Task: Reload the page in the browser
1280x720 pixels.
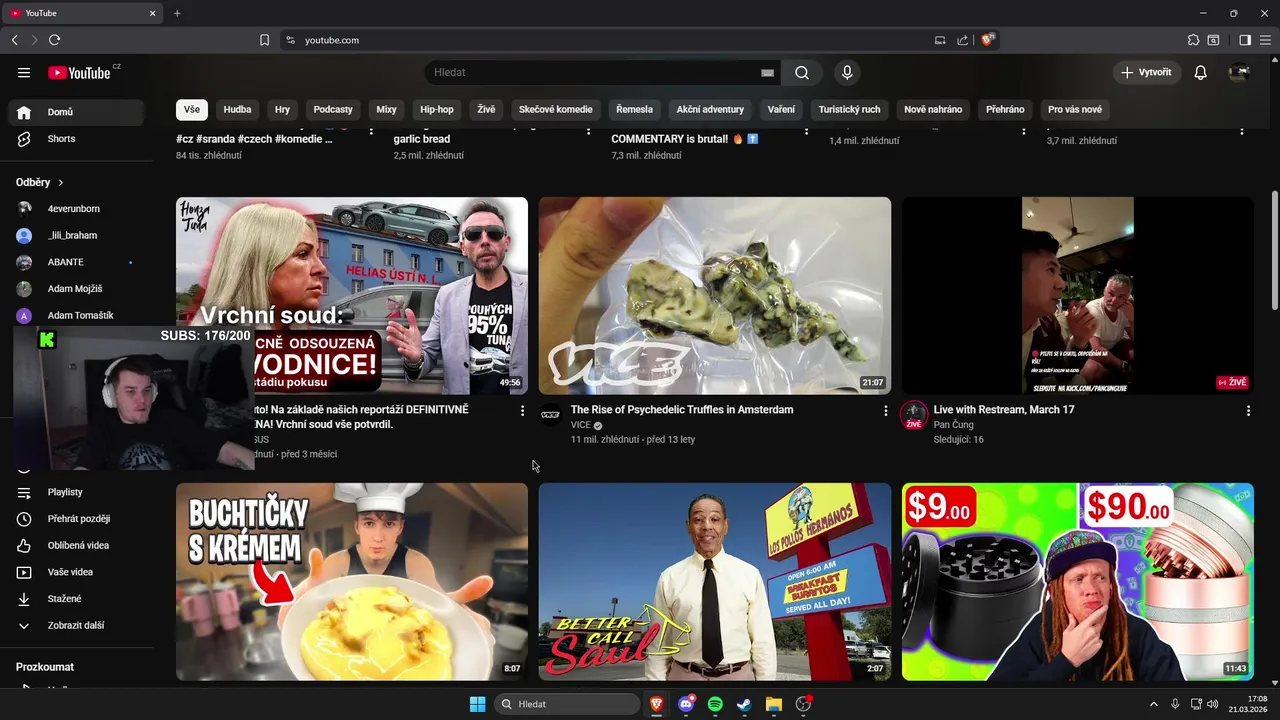Action: 54,40
